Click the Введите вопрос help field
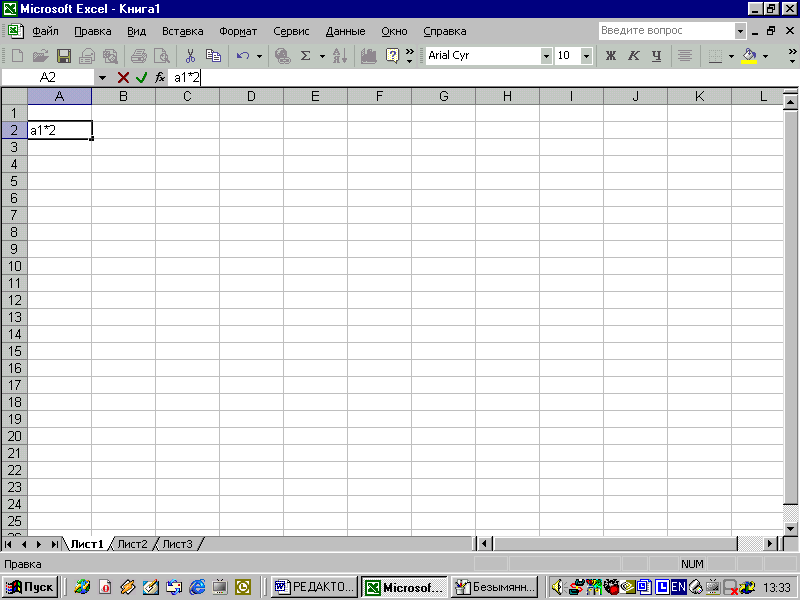This screenshot has width=800, height=600. coord(667,31)
